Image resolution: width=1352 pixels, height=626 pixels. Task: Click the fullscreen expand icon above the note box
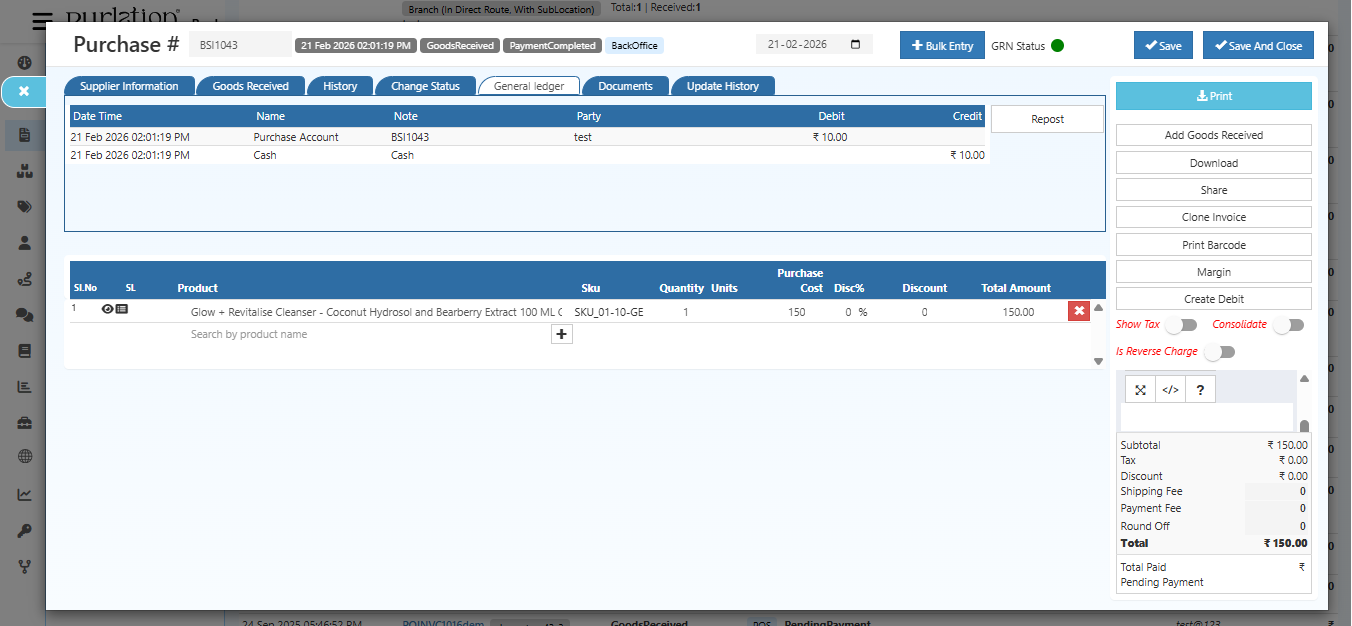click(1140, 388)
